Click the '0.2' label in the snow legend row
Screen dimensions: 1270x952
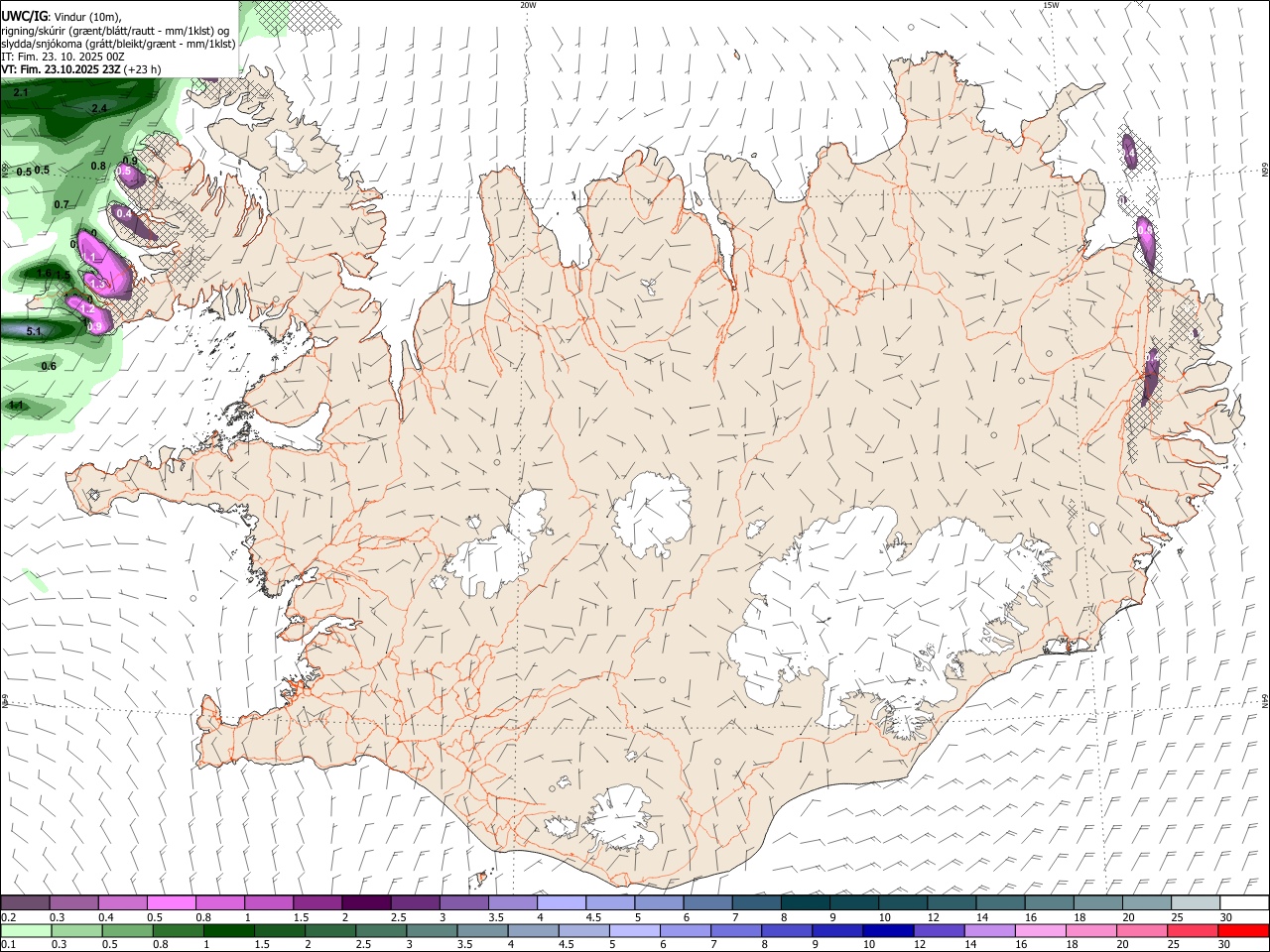[9, 917]
